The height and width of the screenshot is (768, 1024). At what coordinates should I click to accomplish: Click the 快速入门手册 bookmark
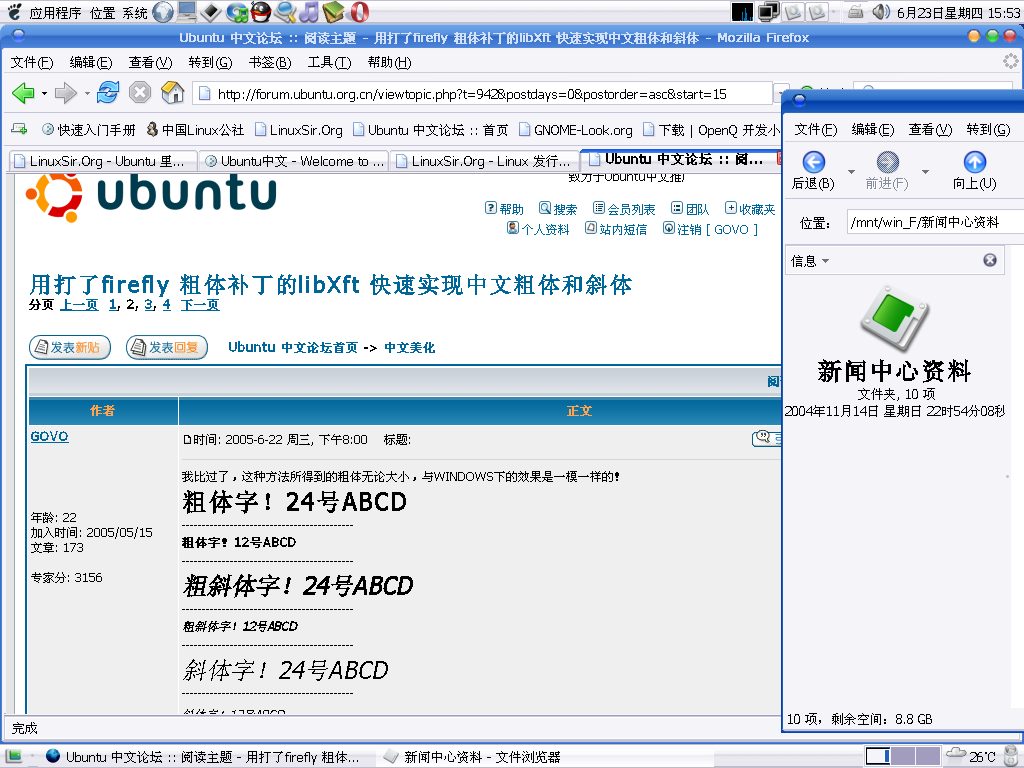(x=89, y=130)
